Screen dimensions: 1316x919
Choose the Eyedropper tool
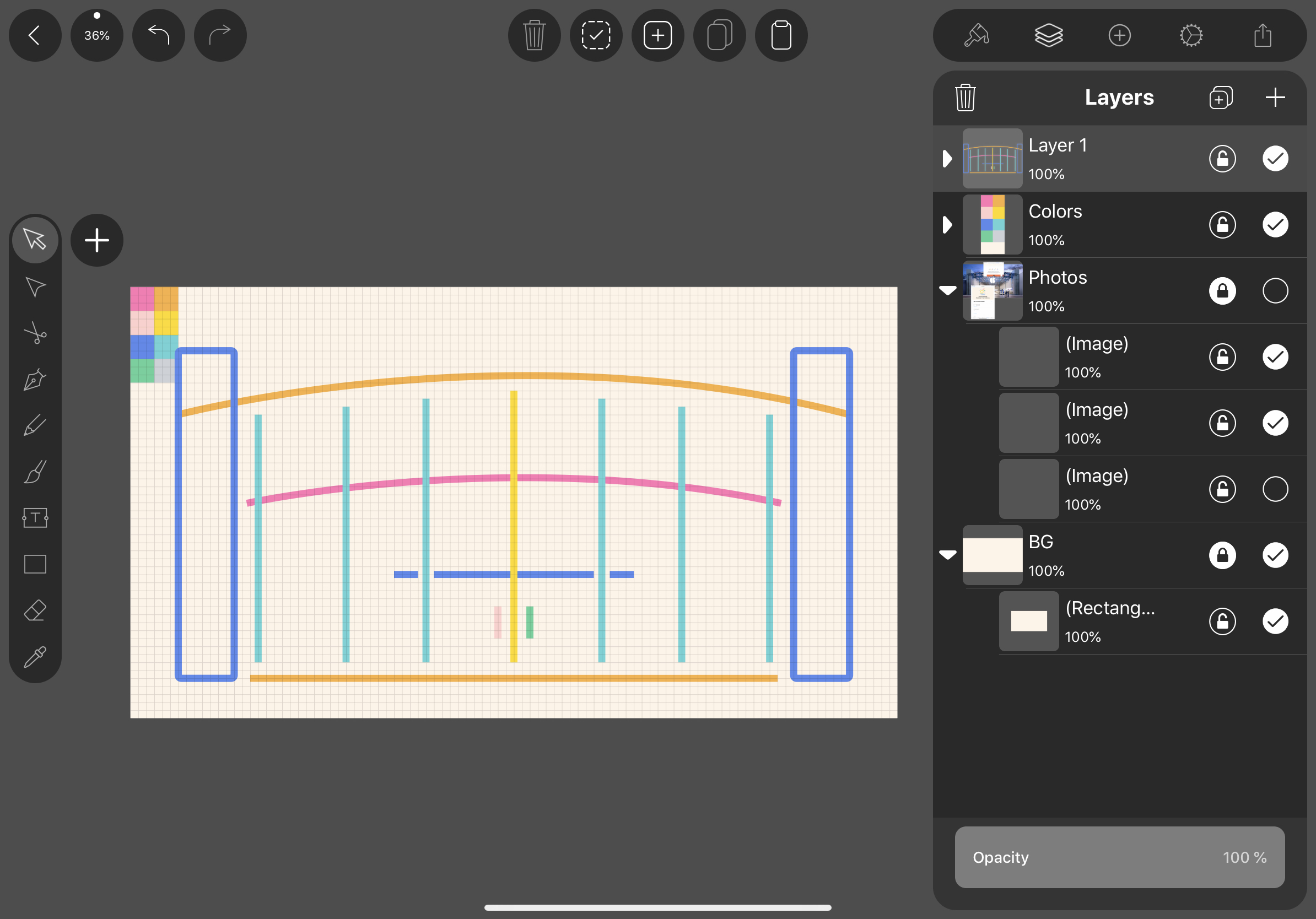tap(35, 657)
